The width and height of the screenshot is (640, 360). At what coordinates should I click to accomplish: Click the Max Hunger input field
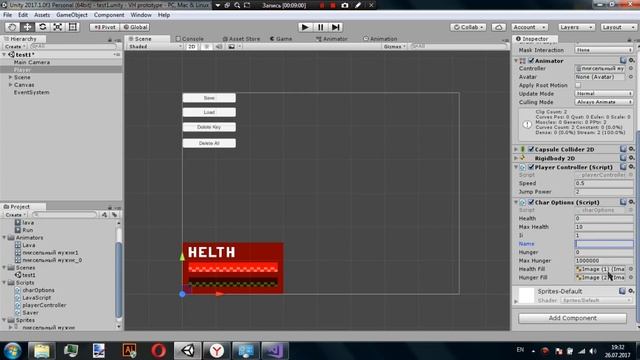coord(604,260)
